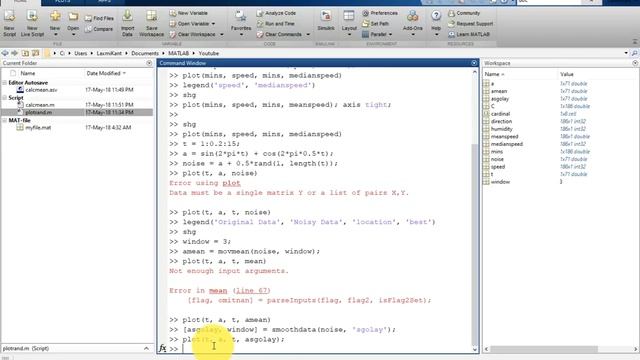Expand the plotrand.m details panel chevron

(x=146, y=349)
